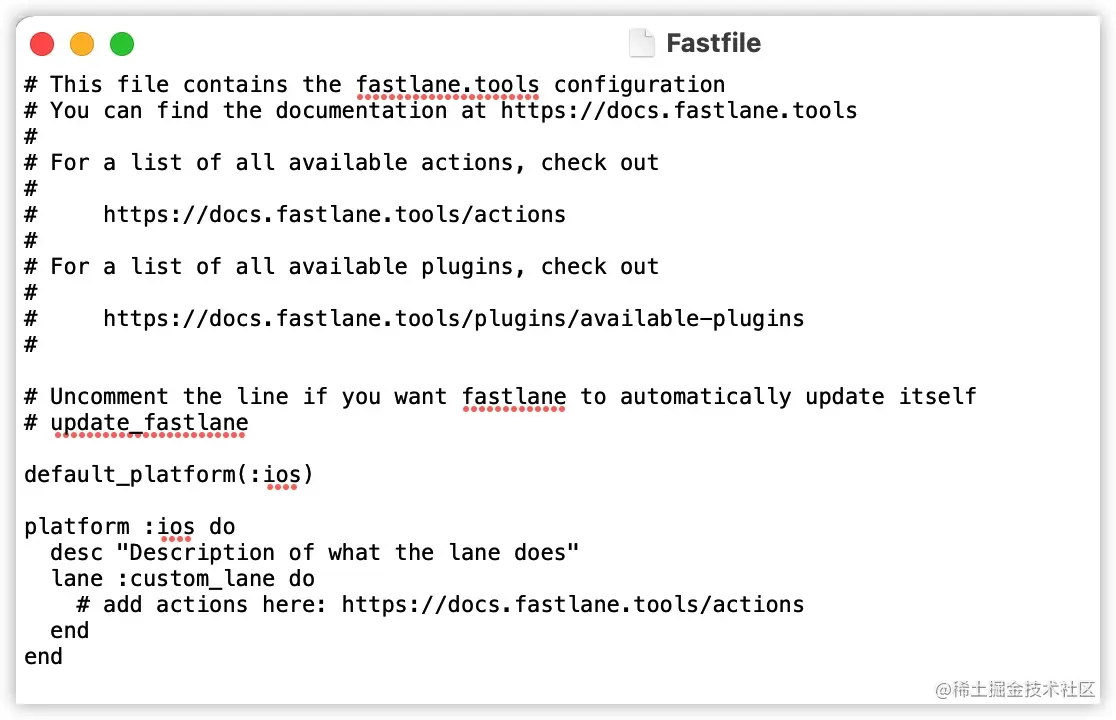Click the final end keyword
The image size is (1116, 720).
[x=43, y=656]
